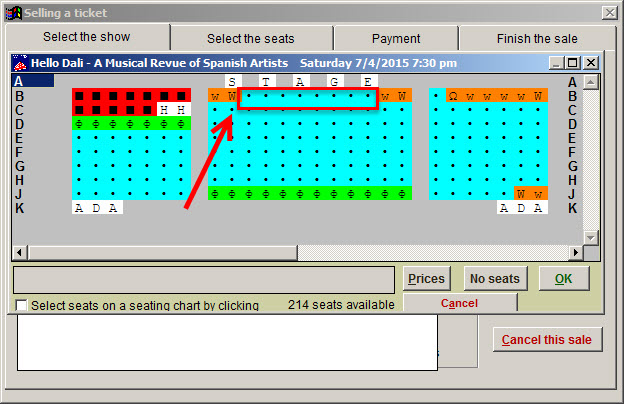The image size is (624, 404).
Task: Open the Finish the sale tab
Action: tap(537, 39)
